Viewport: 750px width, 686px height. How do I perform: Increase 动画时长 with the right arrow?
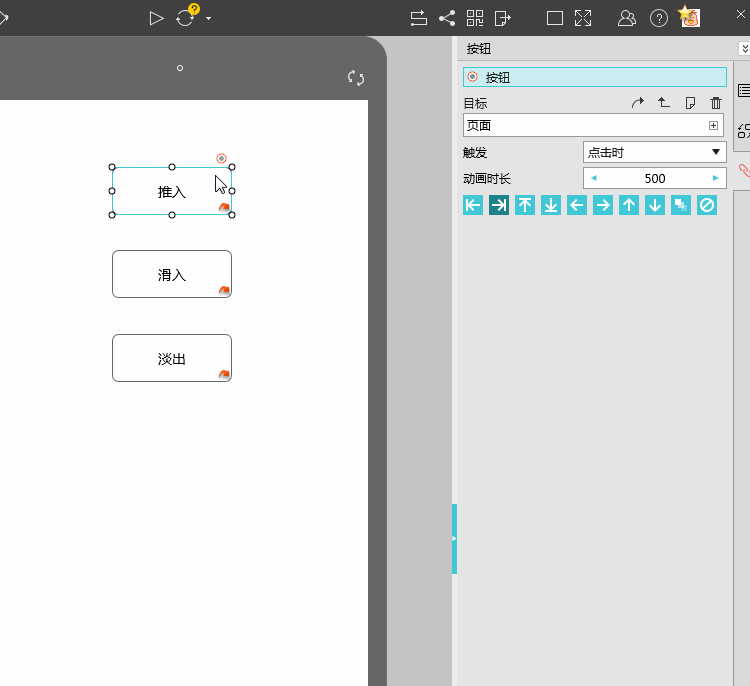[x=716, y=178]
